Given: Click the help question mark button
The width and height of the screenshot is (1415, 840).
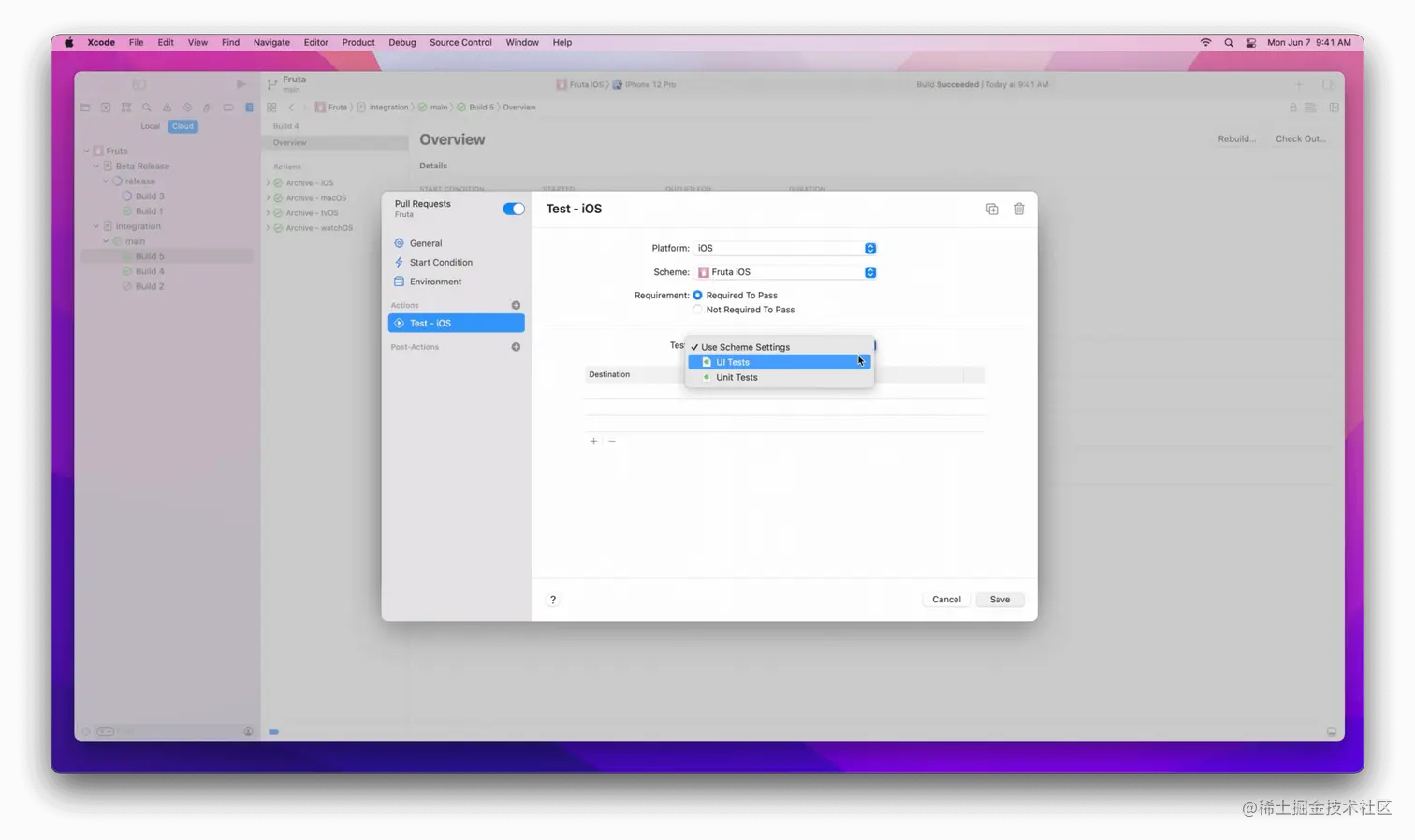Looking at the screenshot, I should click(553, 600).
